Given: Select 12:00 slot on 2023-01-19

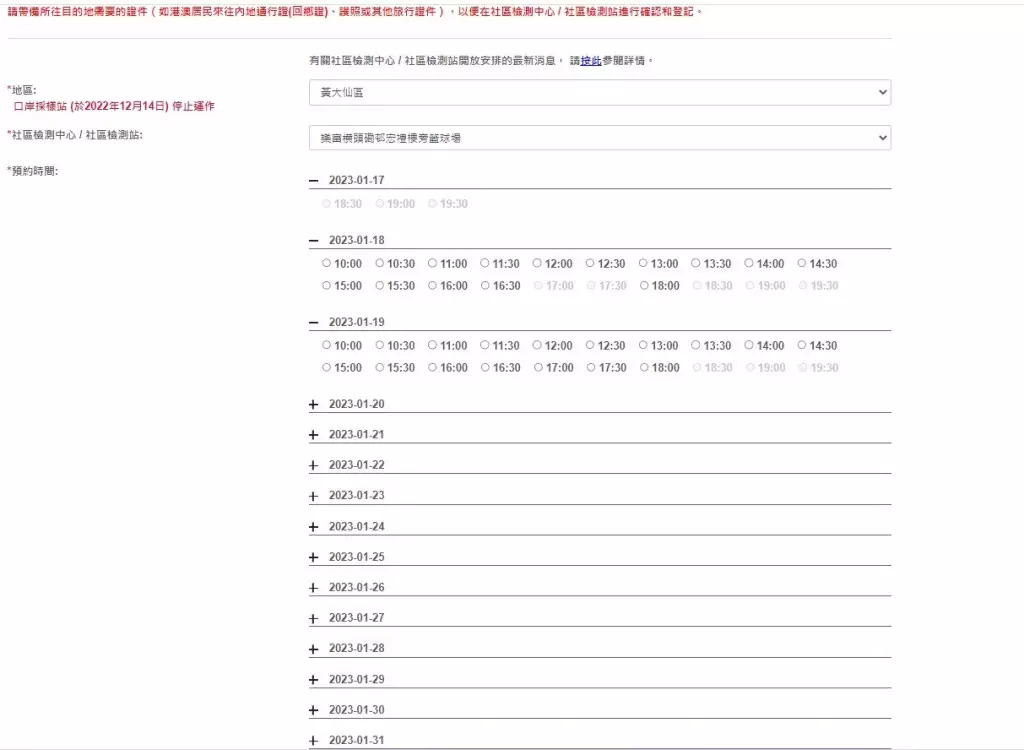Looking at the screenshot, I should pos(538,346).
